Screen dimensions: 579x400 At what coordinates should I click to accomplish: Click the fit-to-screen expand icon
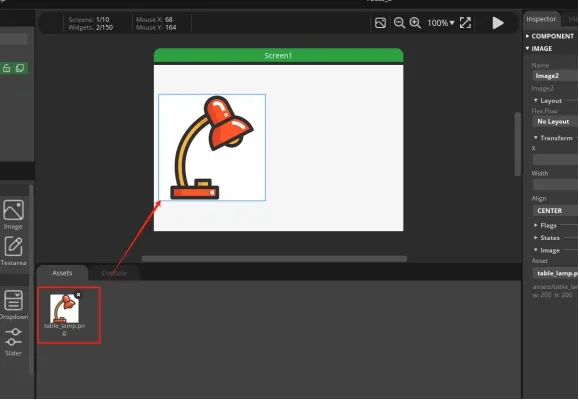[465, 23]
